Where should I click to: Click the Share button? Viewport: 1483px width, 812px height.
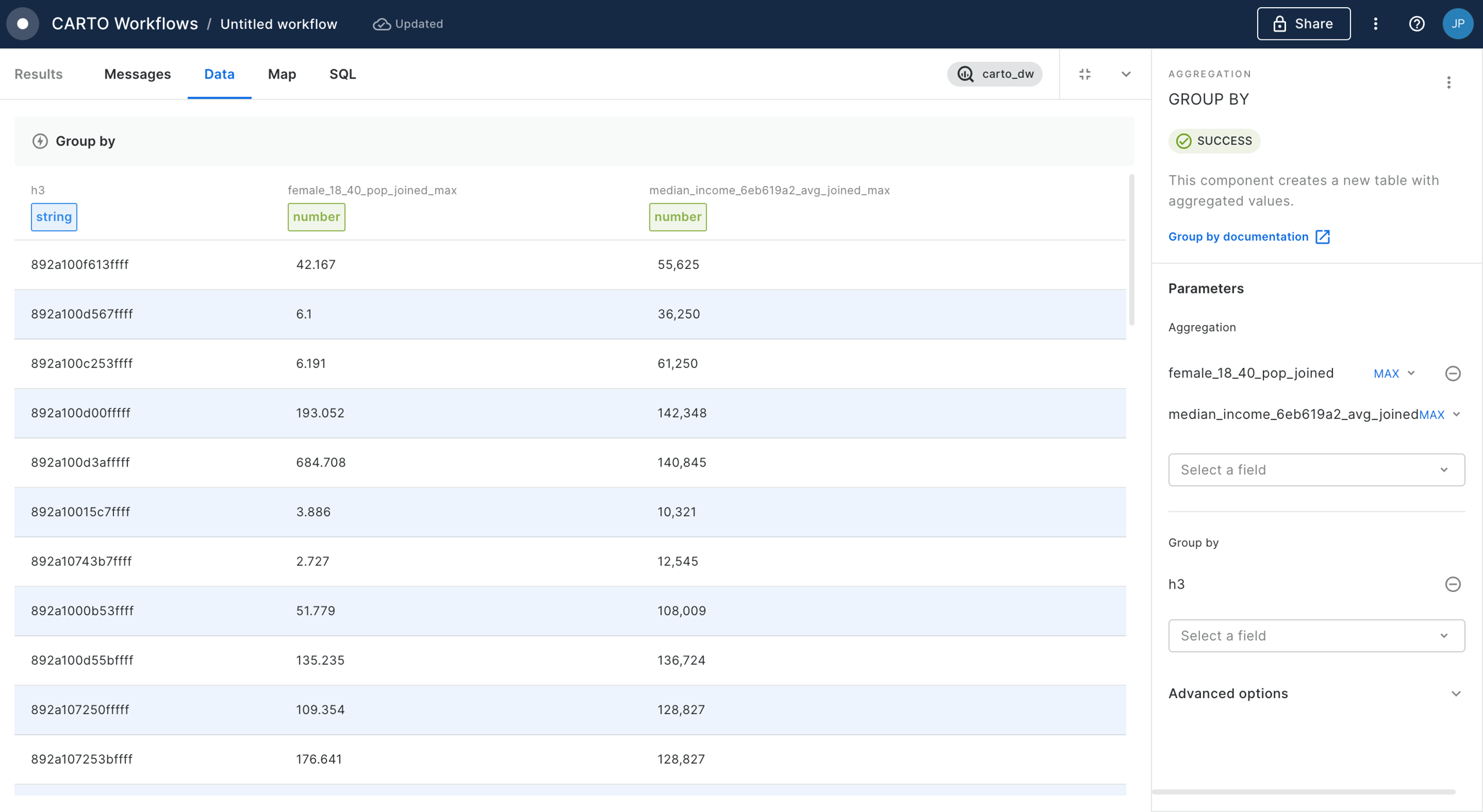[1303, 24]
